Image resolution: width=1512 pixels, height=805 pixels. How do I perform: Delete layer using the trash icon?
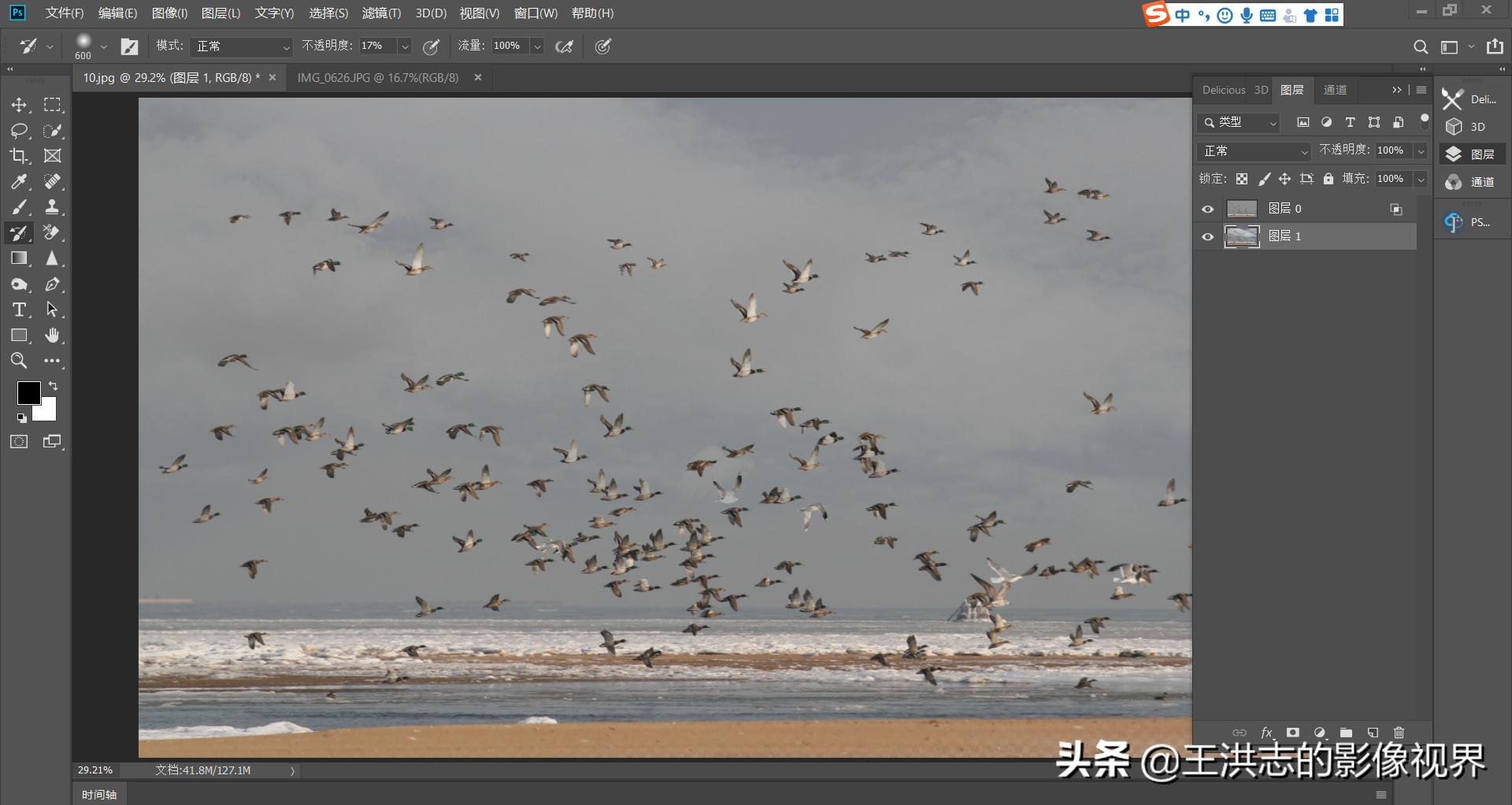[1399, 733]
